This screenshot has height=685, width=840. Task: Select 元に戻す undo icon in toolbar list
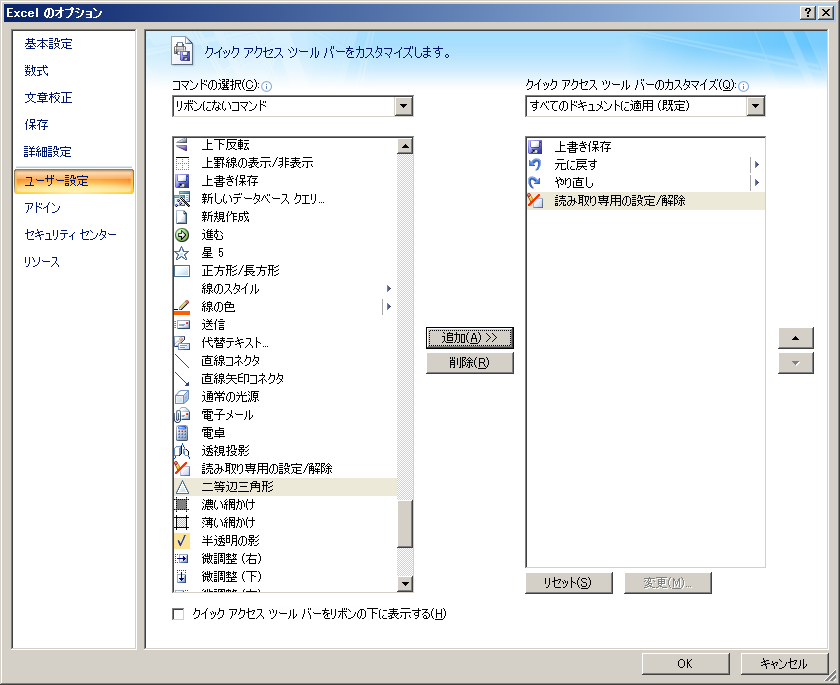coord(535,164)
